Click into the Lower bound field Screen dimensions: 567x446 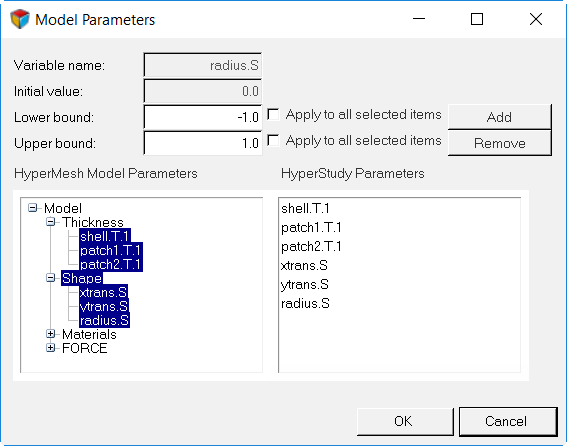(x=202, y=117)
